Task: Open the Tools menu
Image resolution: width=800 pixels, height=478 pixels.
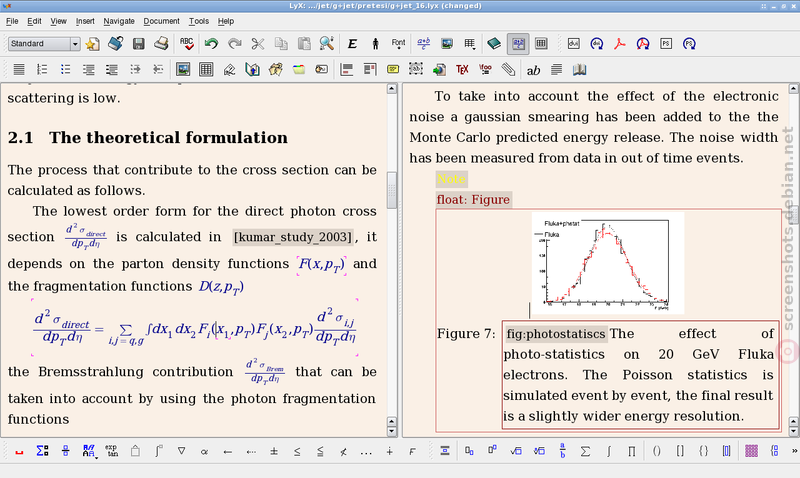Action: tap(198, 21)
